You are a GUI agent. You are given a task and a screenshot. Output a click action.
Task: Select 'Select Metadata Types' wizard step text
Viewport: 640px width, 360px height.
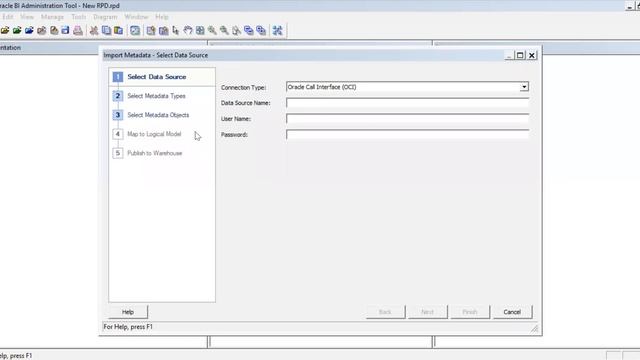tap(156, 96)
